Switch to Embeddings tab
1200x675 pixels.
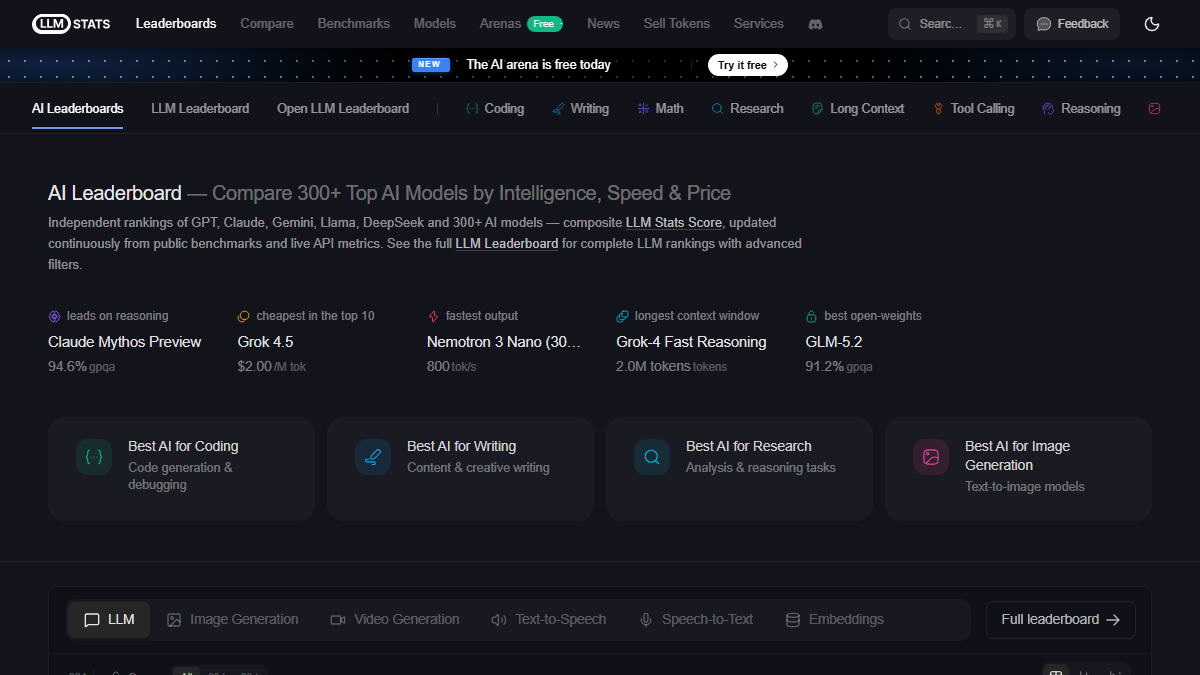pyautogui.click(x=834, y=620)
